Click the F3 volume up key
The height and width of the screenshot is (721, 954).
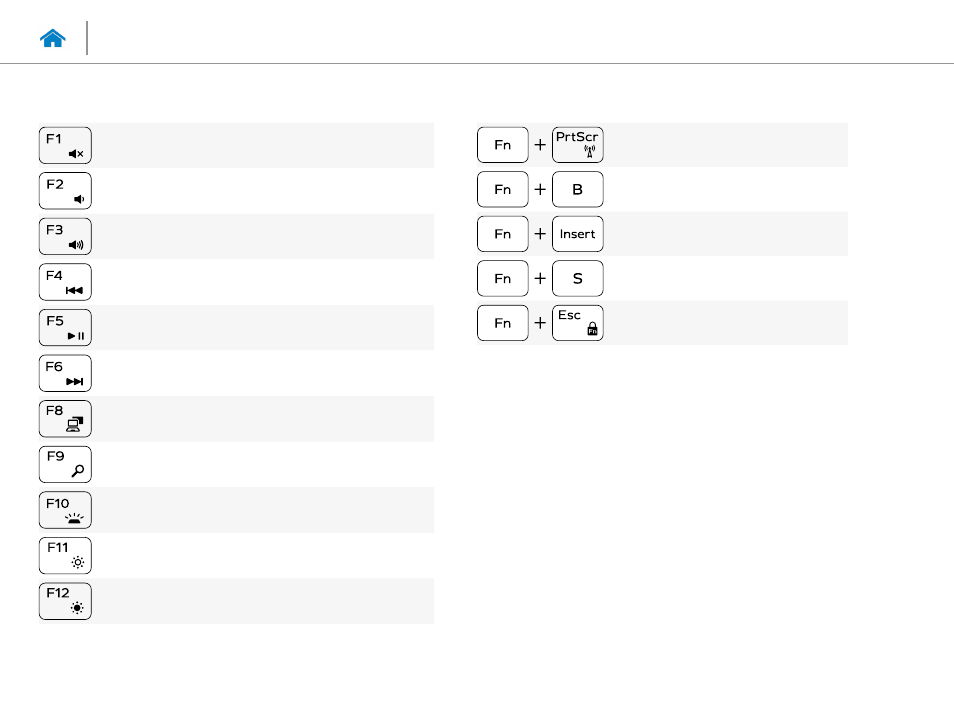click(65, 237)
